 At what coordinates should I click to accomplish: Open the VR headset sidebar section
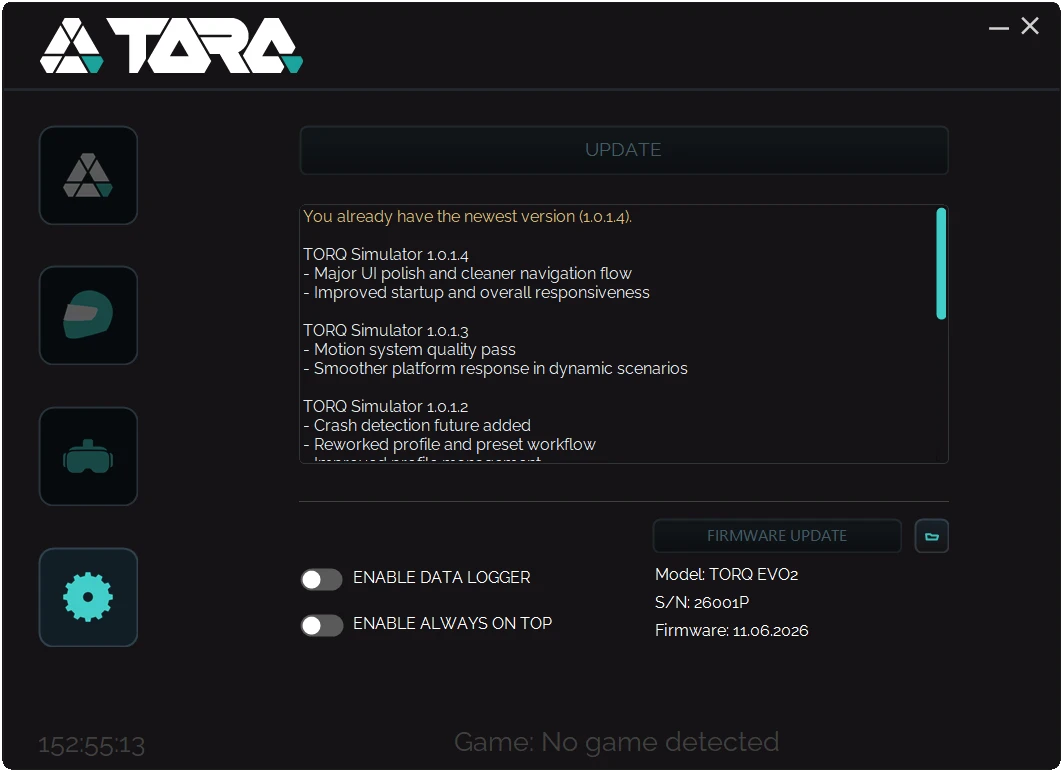click(x=88, y=456)
